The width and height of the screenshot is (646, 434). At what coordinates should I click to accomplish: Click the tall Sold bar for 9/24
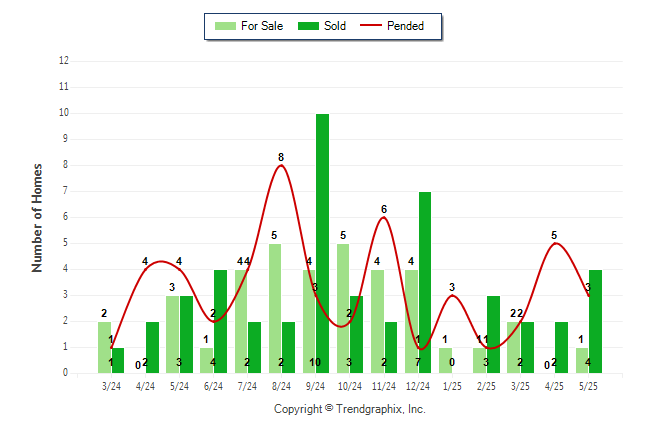tap(323, 244)
